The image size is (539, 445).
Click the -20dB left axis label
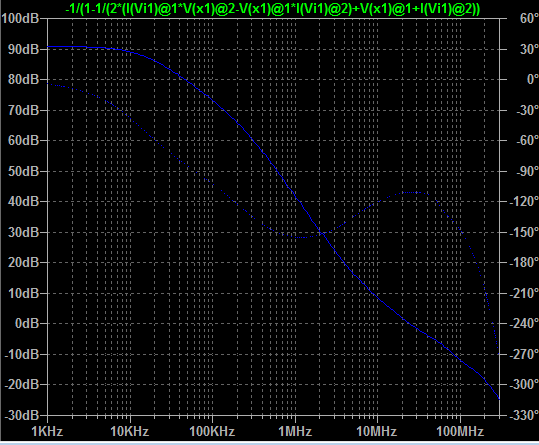pyautogui.click(x=21, y=384)
